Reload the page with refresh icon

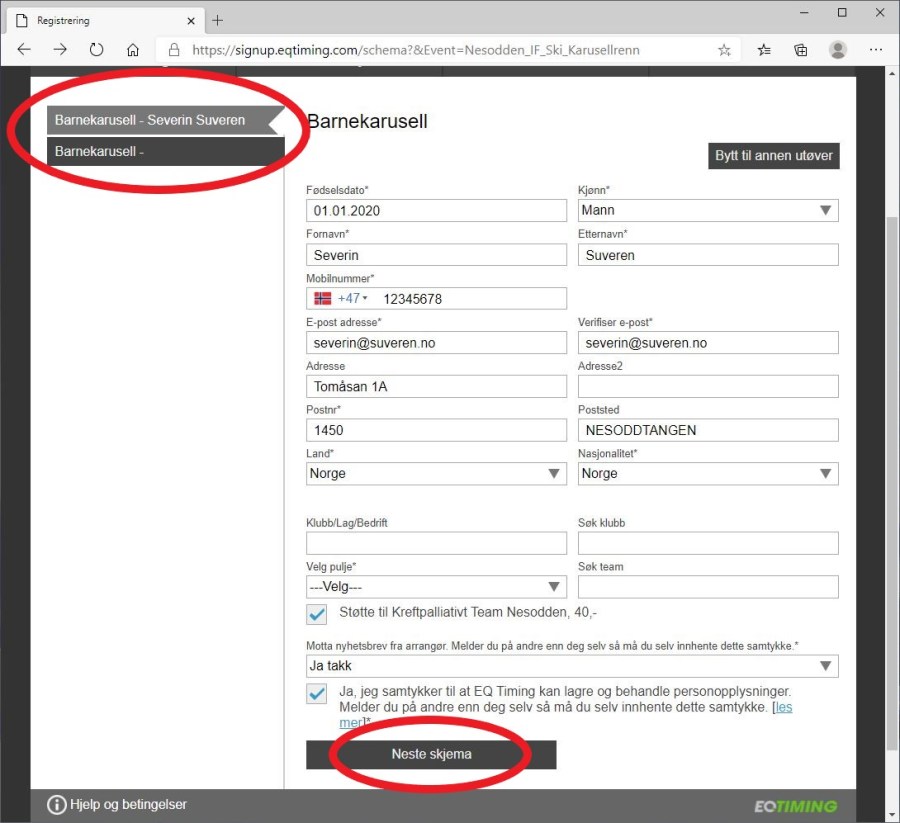click(96, 49)
